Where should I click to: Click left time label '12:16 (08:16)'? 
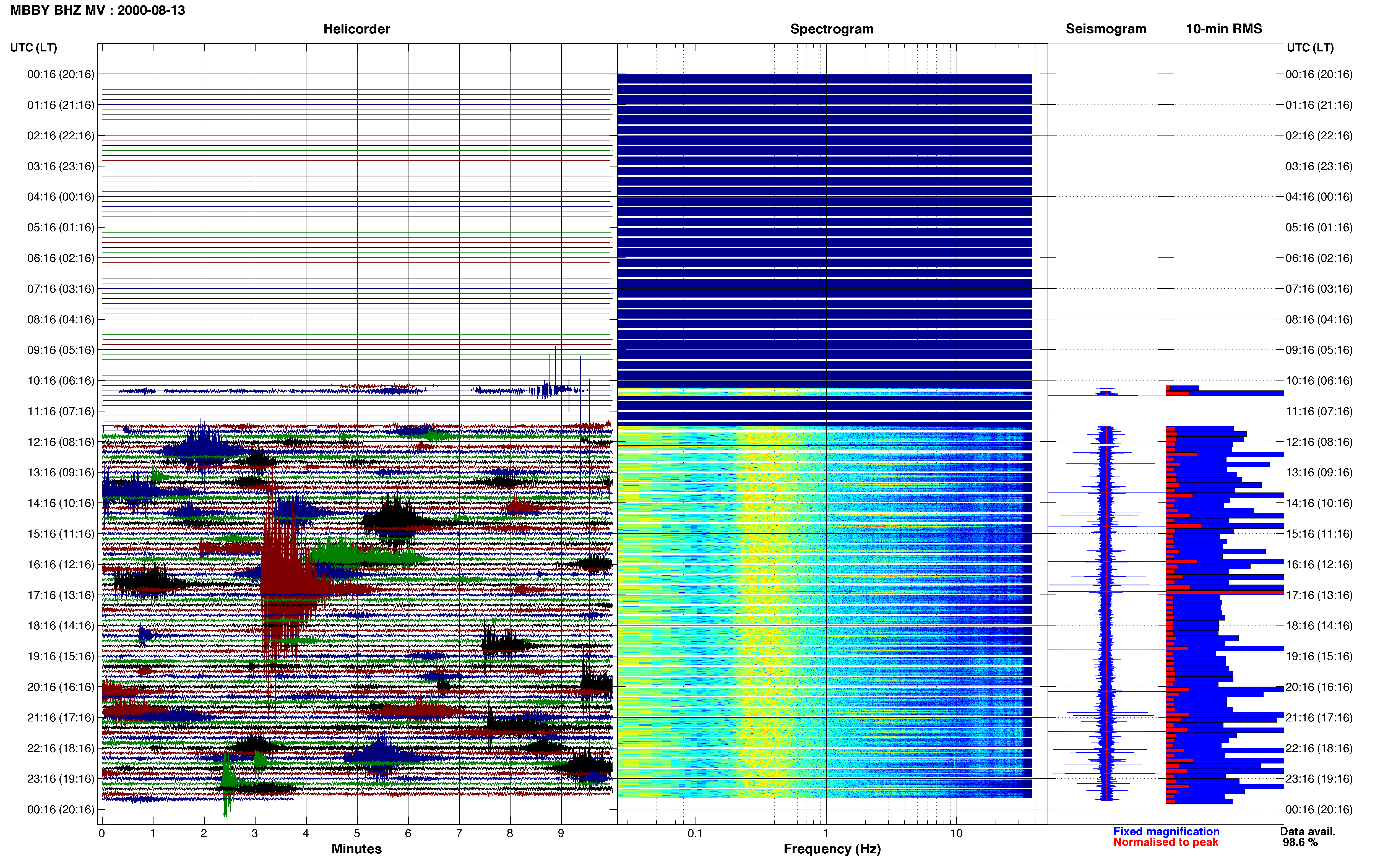coord(61,442)
